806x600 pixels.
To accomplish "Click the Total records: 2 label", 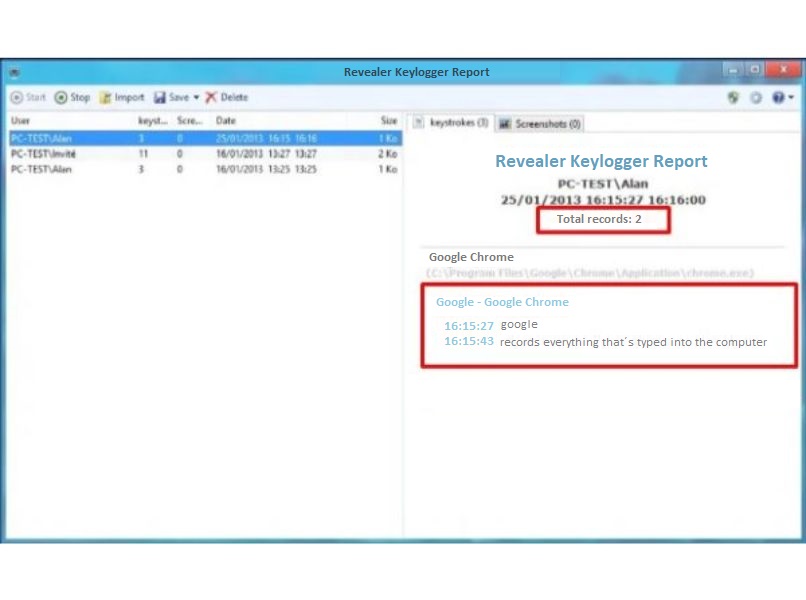I will (602, 218).
